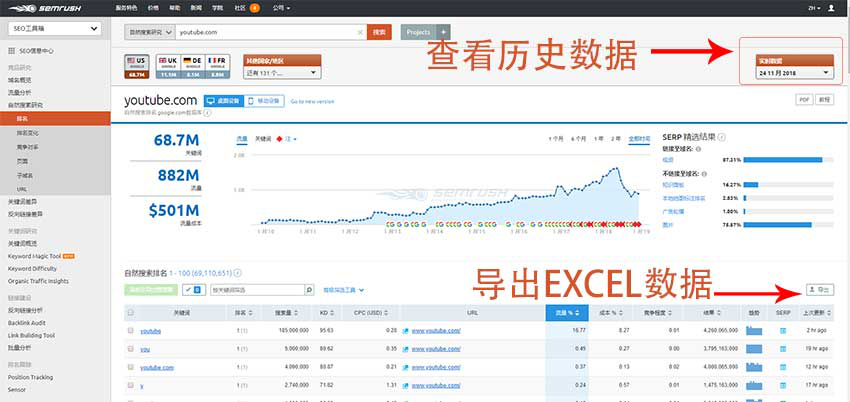Open the user profile icon in top bar
850x402 pixels.
coord(832,8)
